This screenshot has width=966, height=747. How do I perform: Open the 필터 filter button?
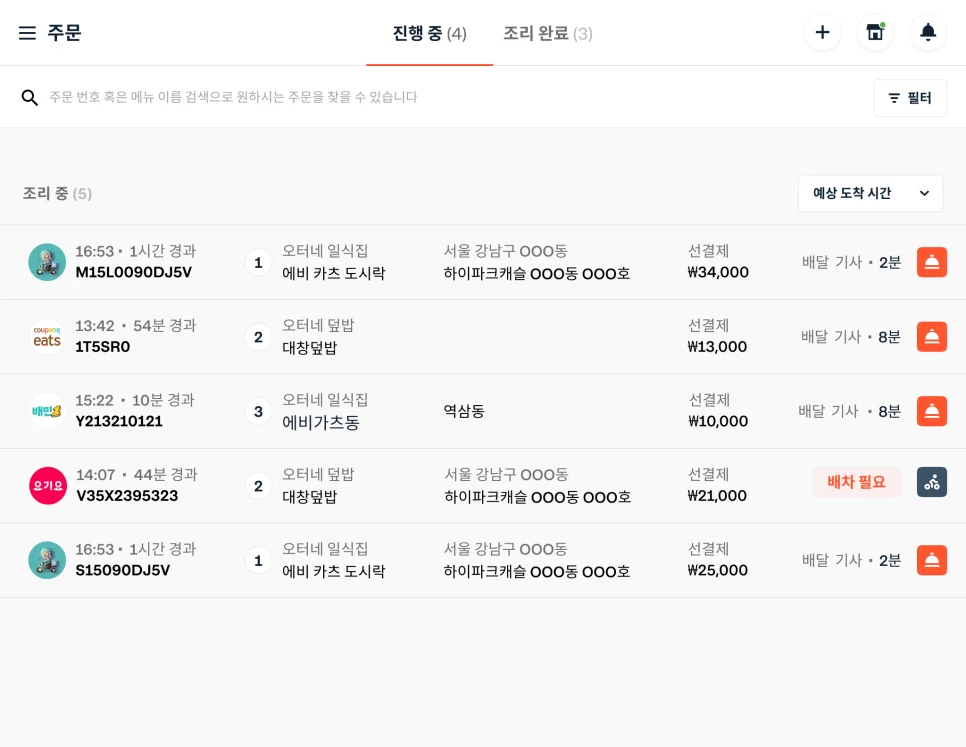(909, 98)
